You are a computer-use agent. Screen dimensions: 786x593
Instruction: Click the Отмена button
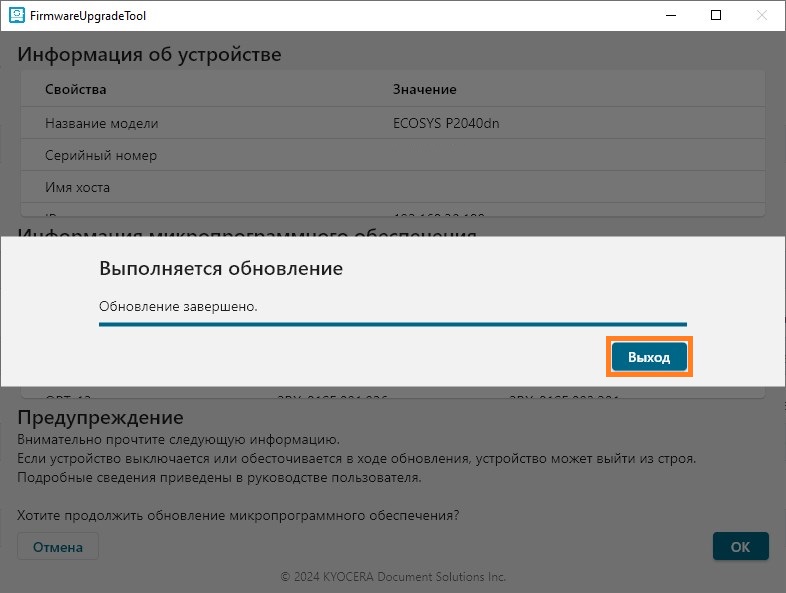pyautogui.click(x=57, y=547)
